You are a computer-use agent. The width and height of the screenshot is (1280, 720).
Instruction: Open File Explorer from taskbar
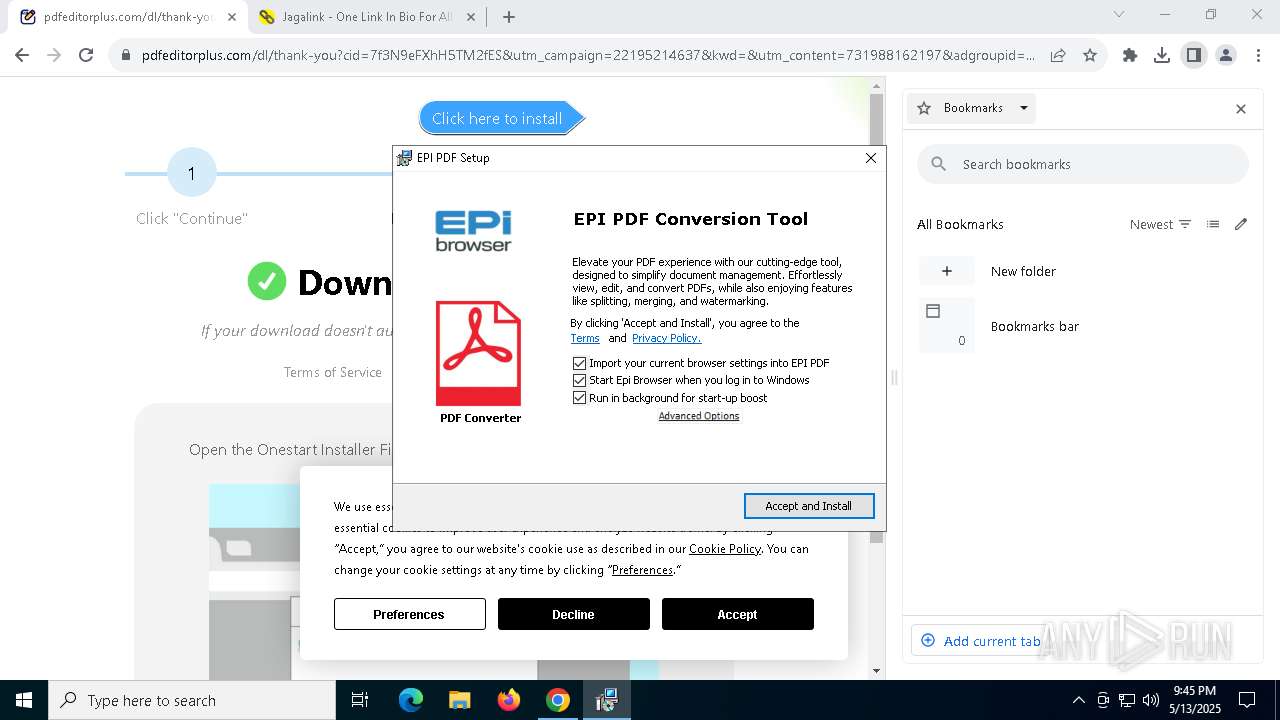(x=459, y=700)
